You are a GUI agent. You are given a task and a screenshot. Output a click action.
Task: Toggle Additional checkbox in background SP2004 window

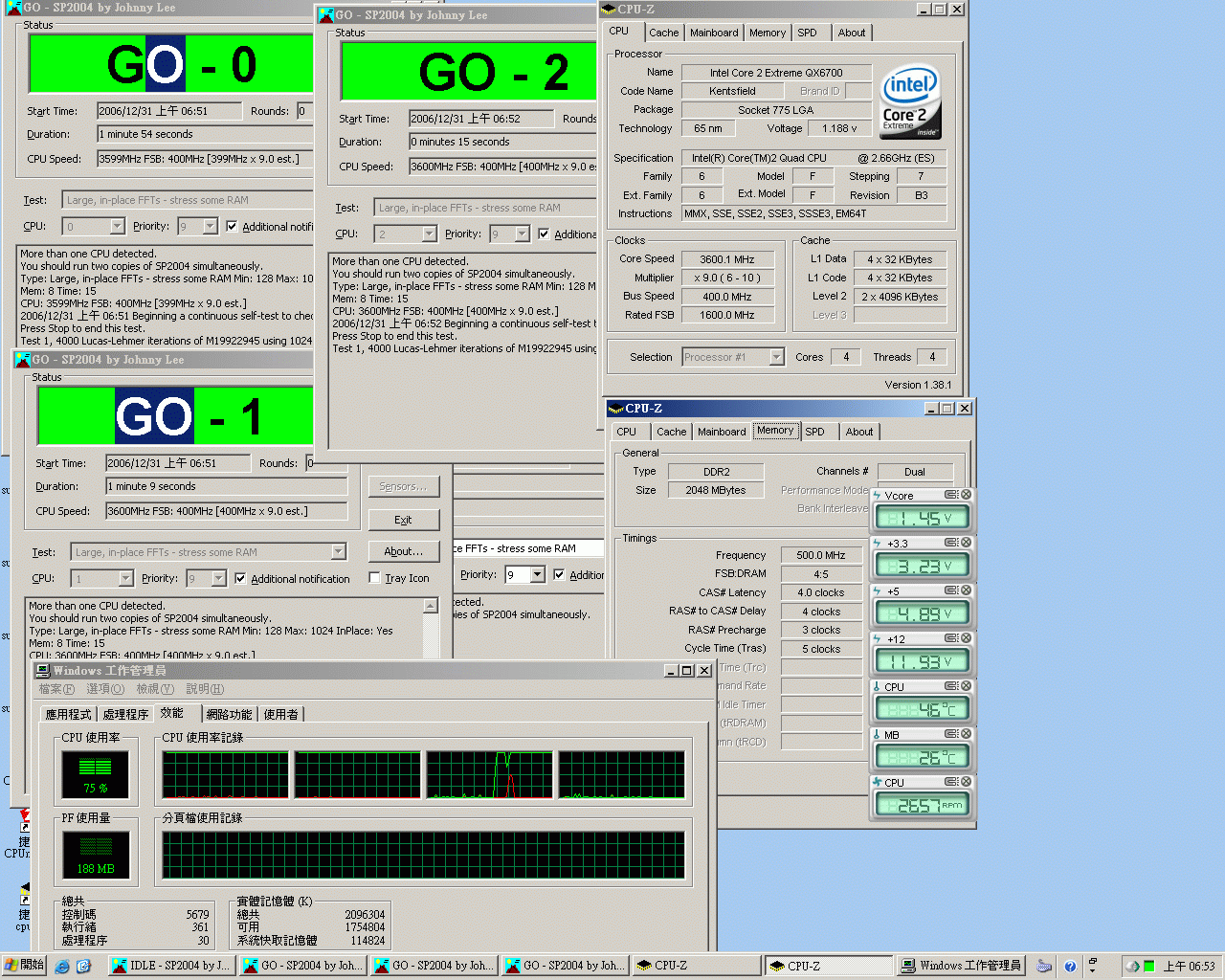(559, 575)
